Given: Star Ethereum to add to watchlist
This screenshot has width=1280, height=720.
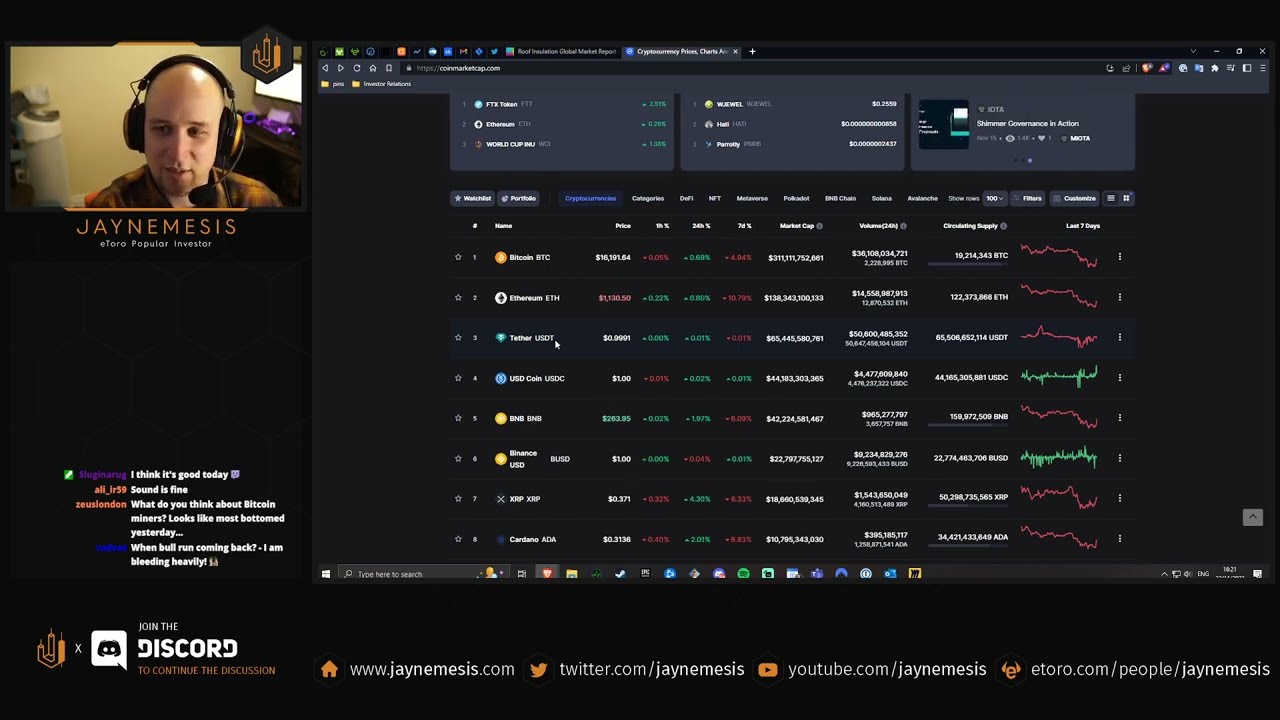Looking at the screenshot, I should coord(458,297).
